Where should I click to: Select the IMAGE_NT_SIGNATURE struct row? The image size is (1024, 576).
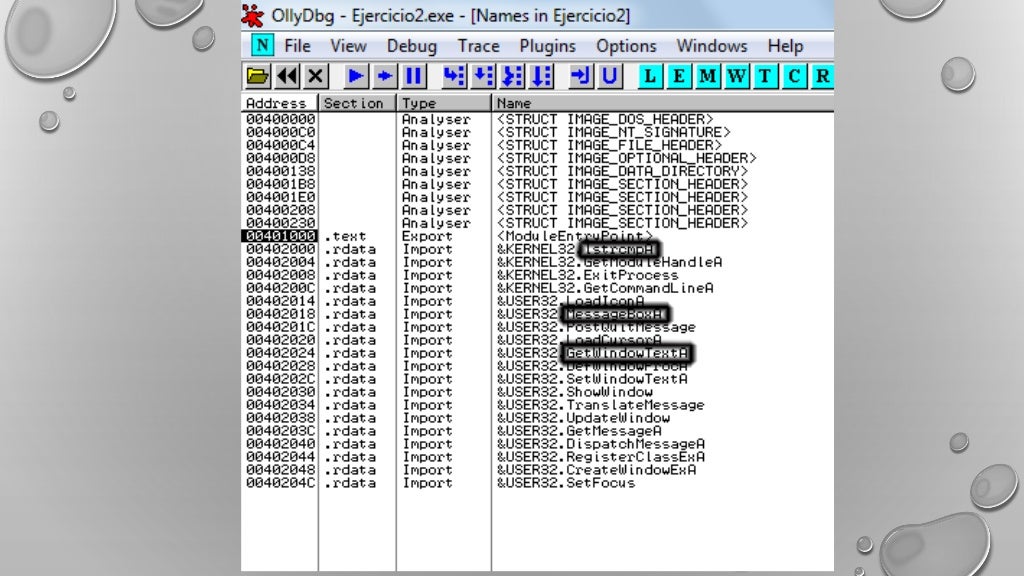click(537, 132)
